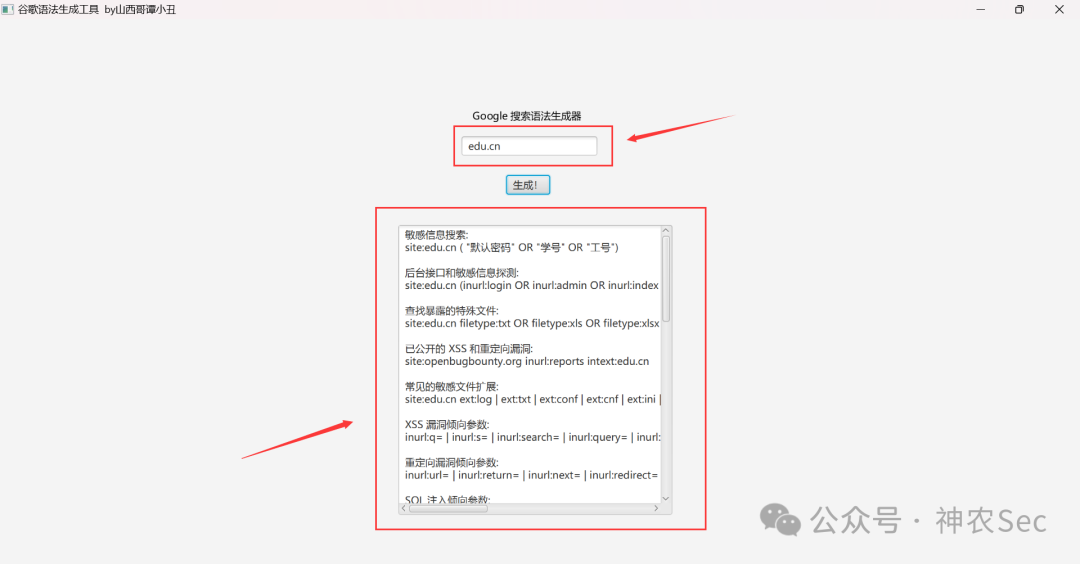Screen dimensions: 1080x564
Task: Select the heading 查找暴露的特殊文件:
Action: pyautogui.click(x=452, y=311)
